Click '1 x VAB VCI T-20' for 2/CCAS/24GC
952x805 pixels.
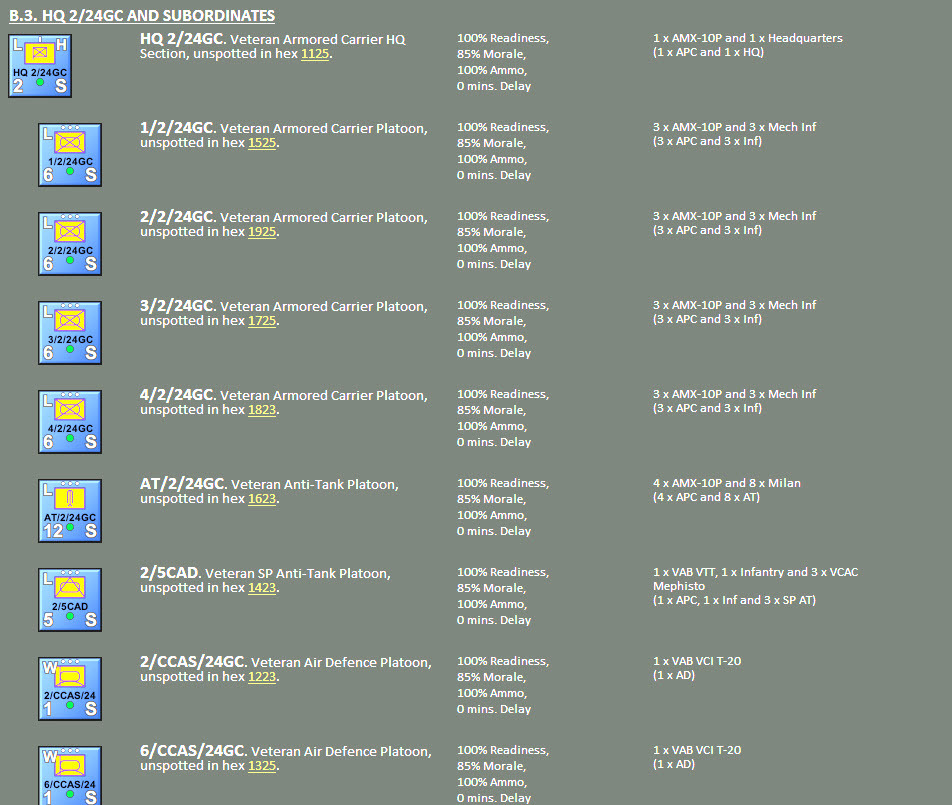697,661
